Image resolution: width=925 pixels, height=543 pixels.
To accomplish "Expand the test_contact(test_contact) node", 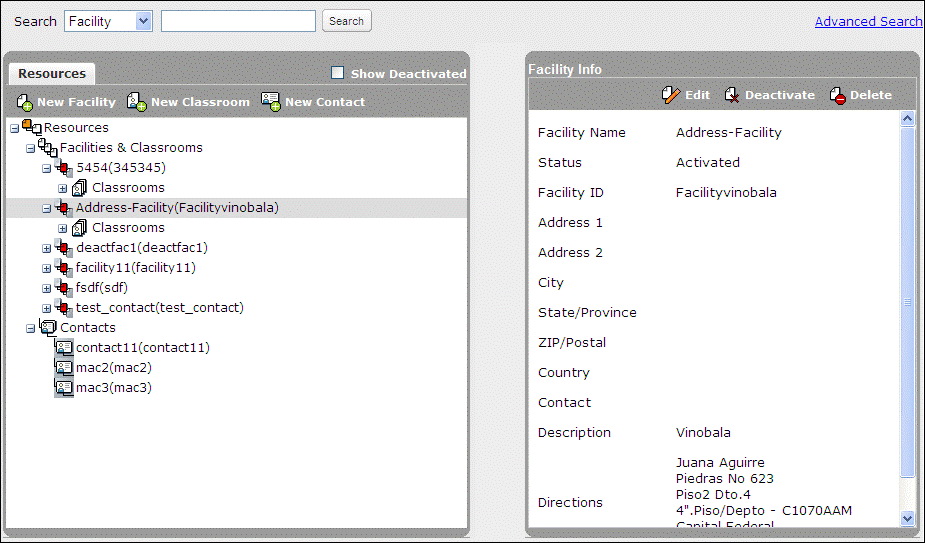I will [x=47, y=309].
